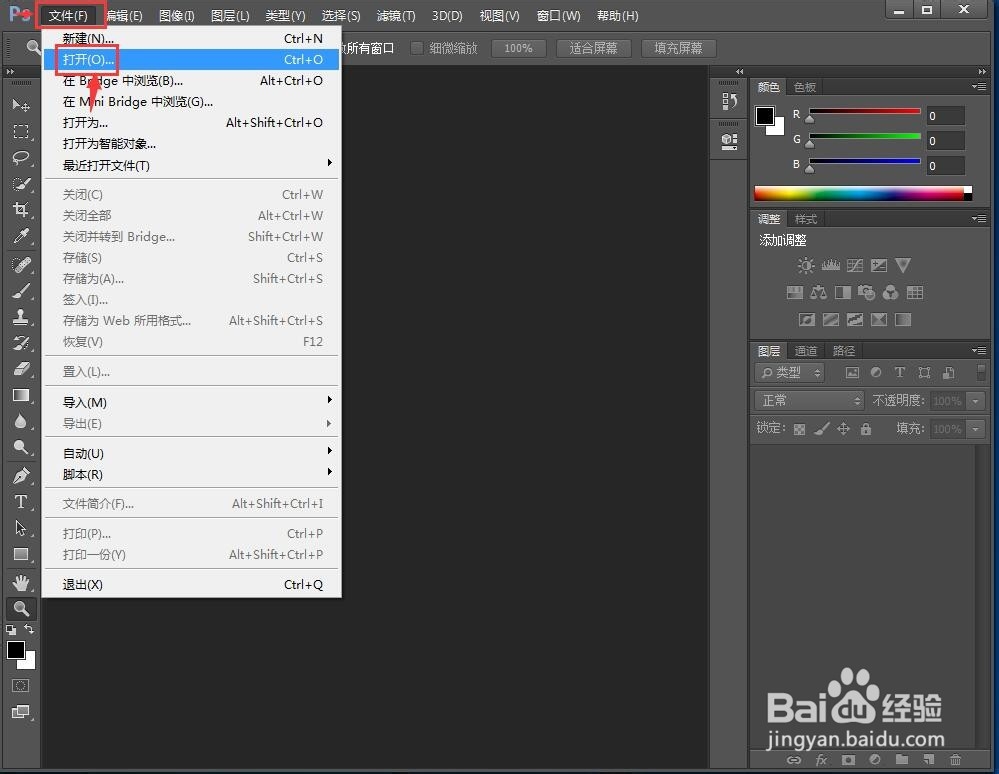Select the Clone Stamp tool
Image resolution: width=999 pixels, height=774 pixels.
[21, 317]
